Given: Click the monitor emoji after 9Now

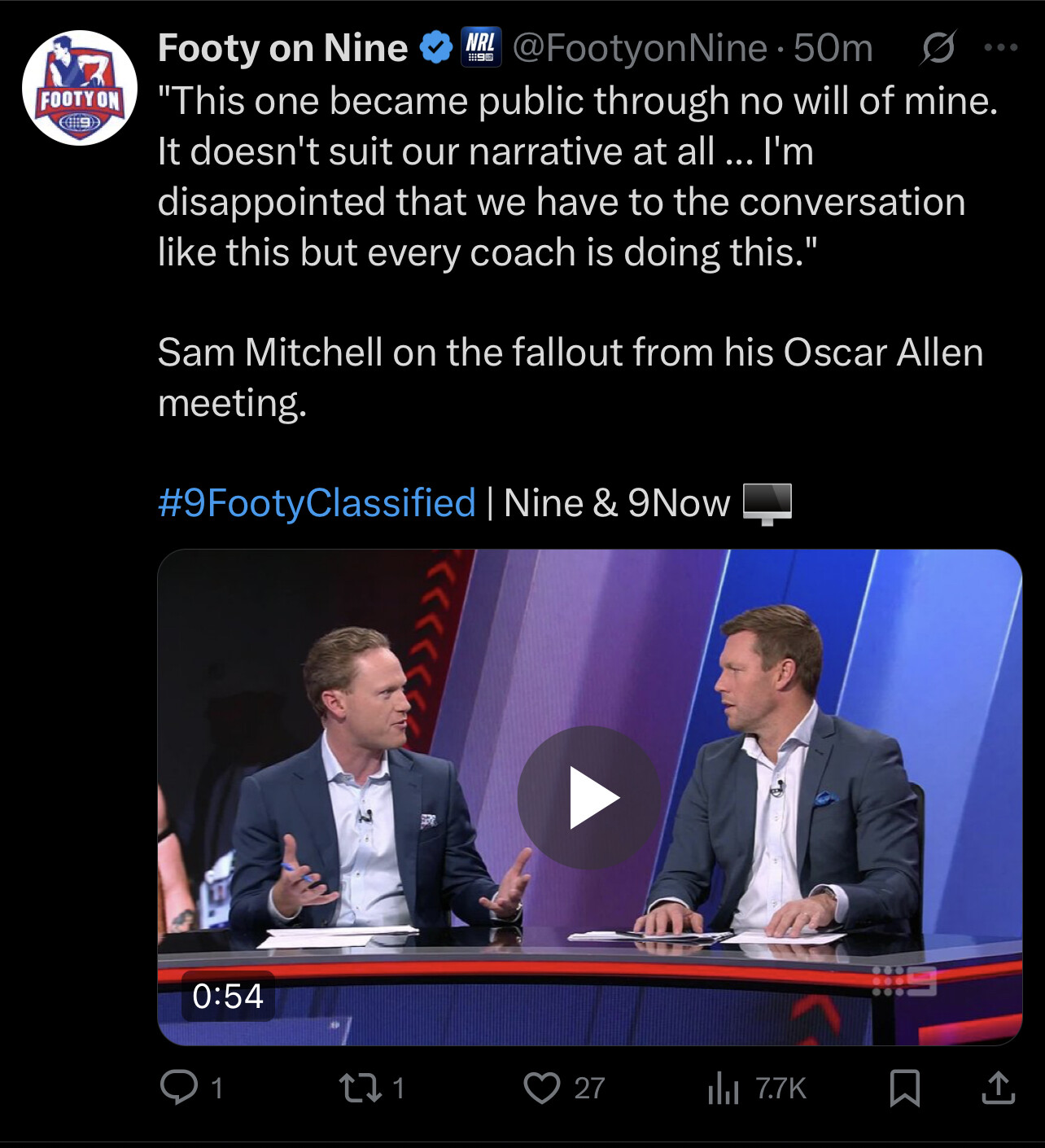Looking at the screenshot, I should pos(767,503).
